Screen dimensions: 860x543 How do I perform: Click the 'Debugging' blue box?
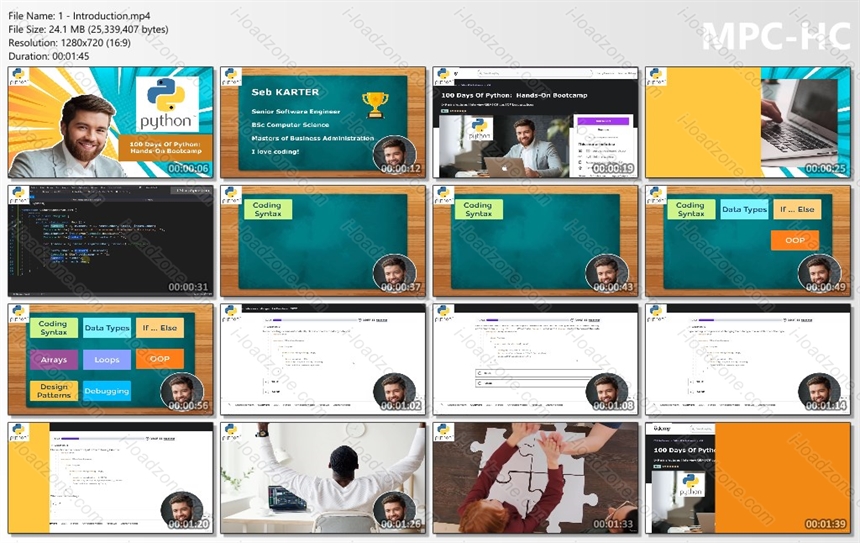coord(107,391)
